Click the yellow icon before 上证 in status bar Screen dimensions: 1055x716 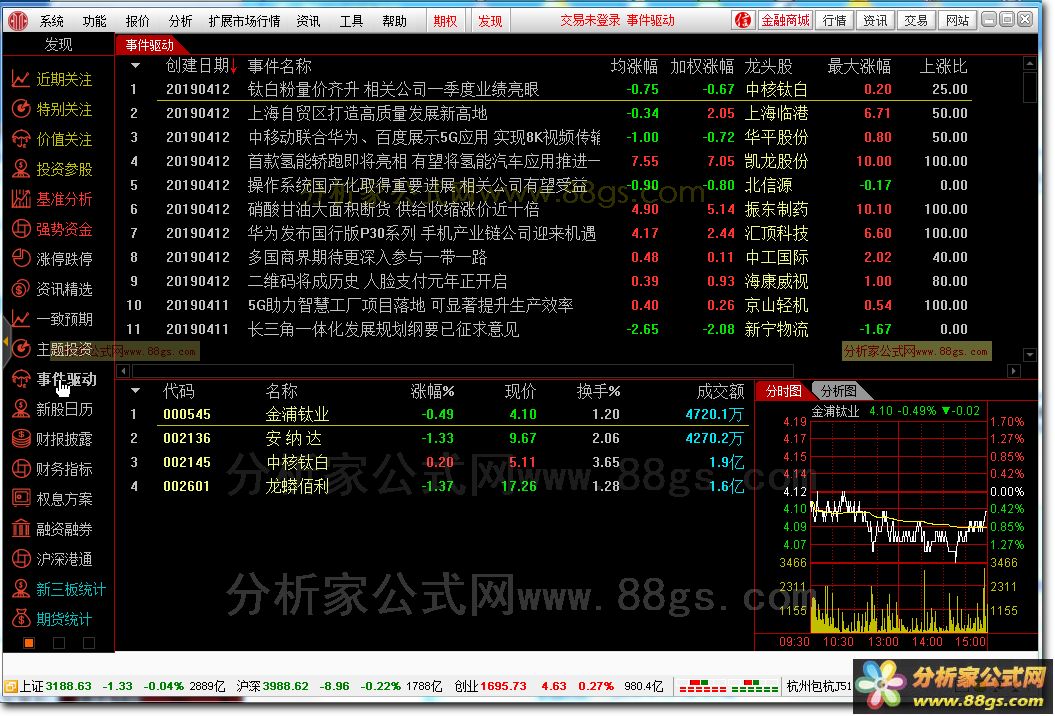(x=10, y=687)
